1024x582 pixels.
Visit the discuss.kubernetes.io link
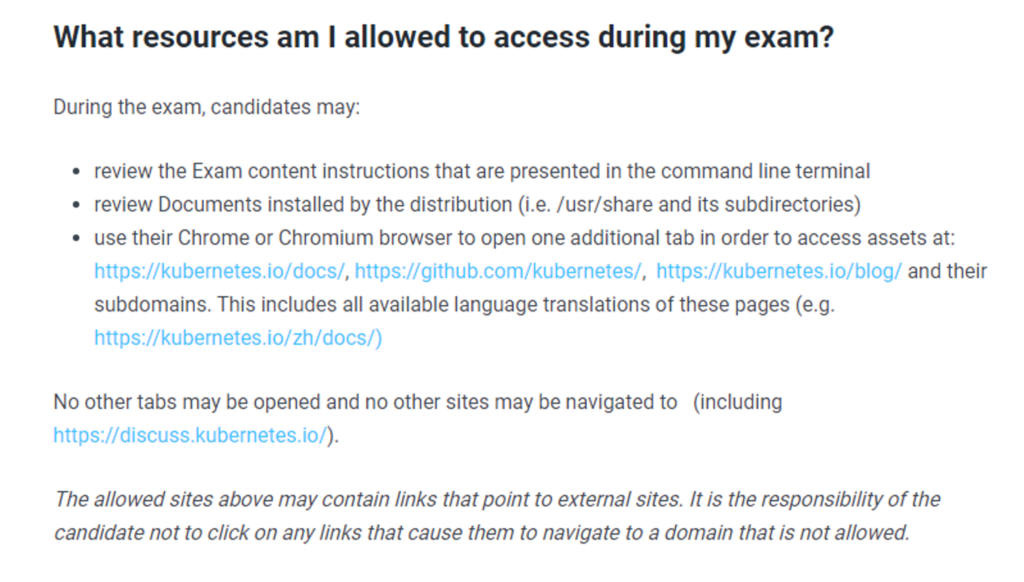190,436
